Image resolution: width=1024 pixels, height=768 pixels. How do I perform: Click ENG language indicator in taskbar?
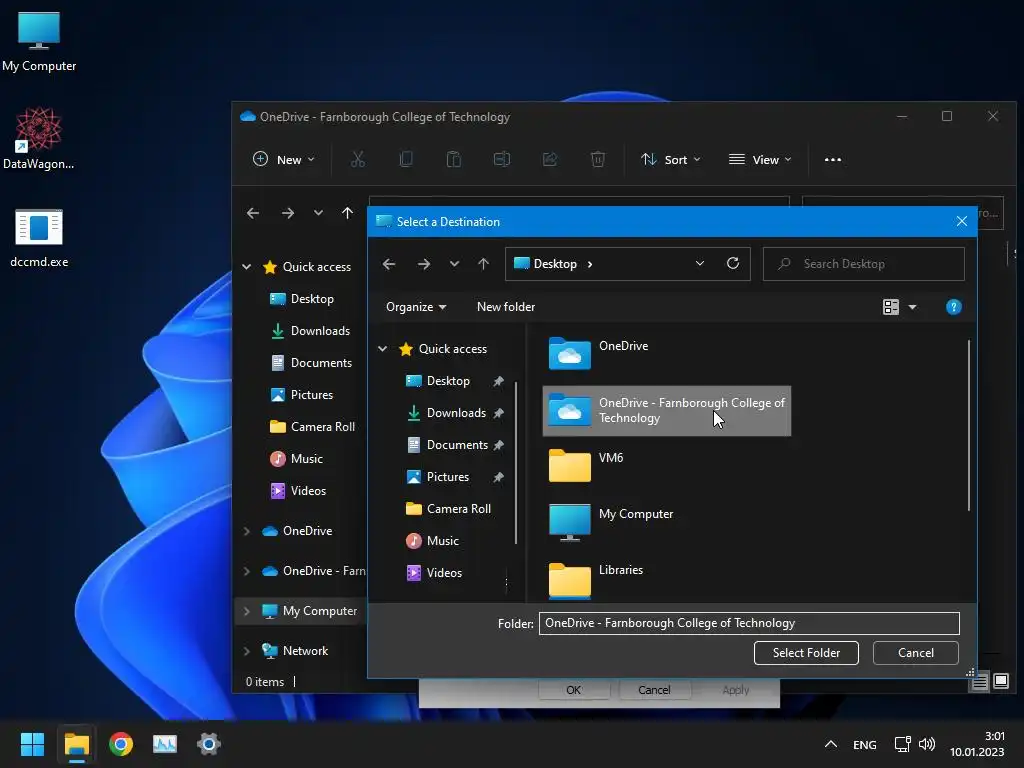pyautogui.click(x=865, y=744)
